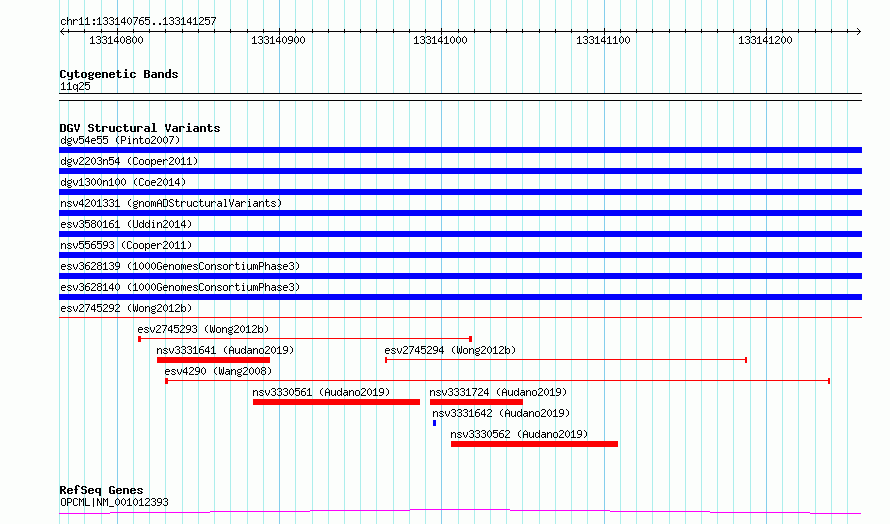Click the RefSeq Genes track title
The width and height of the screenshot is (890, 524).
(101, 490)
